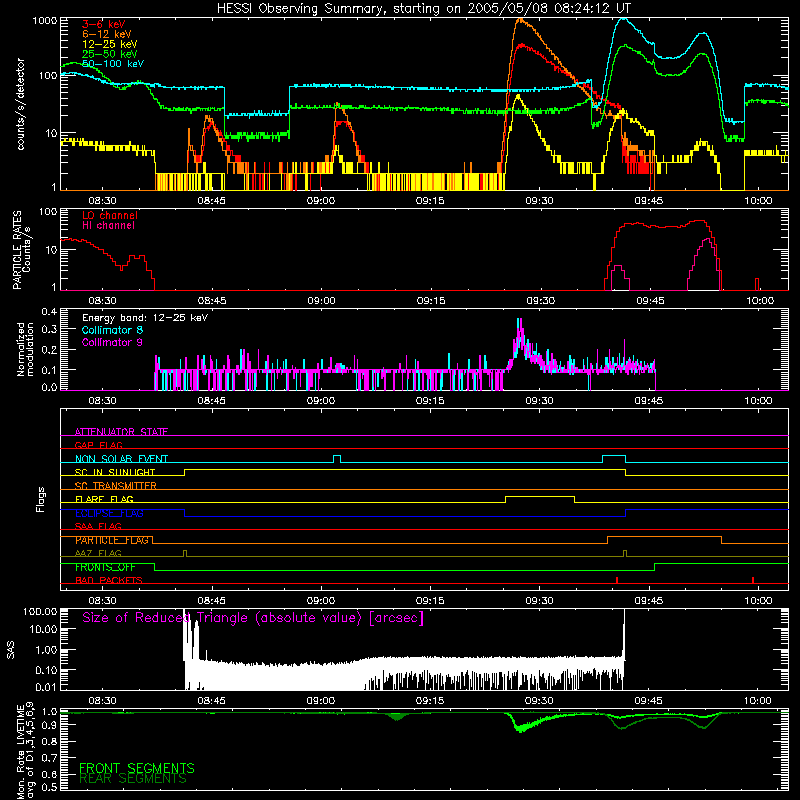This screenshot has height=800, width=800.
Task: Click the 100.00 SAS axis tick label
Action: (x=40, y=612)
